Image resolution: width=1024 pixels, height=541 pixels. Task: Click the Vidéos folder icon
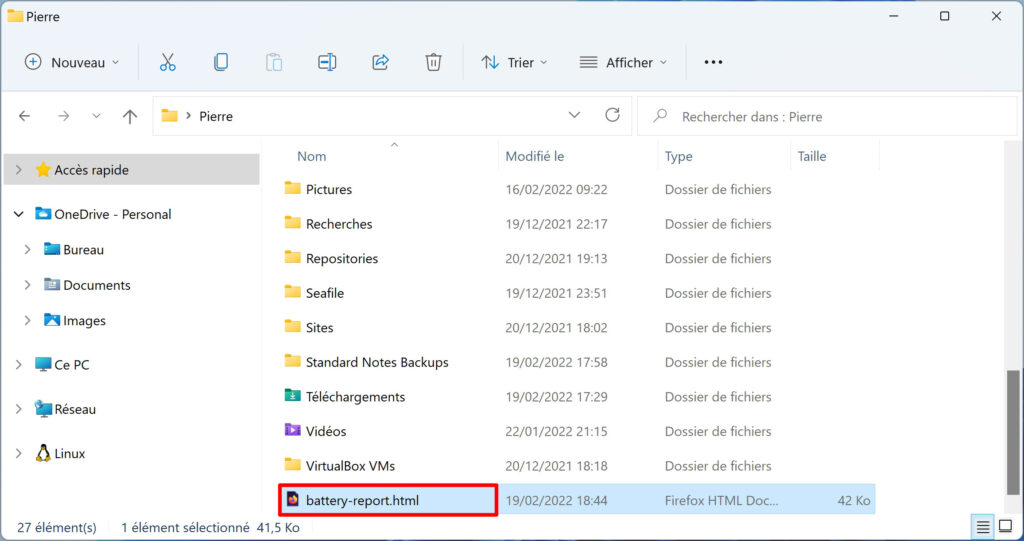tap(293, 430)
